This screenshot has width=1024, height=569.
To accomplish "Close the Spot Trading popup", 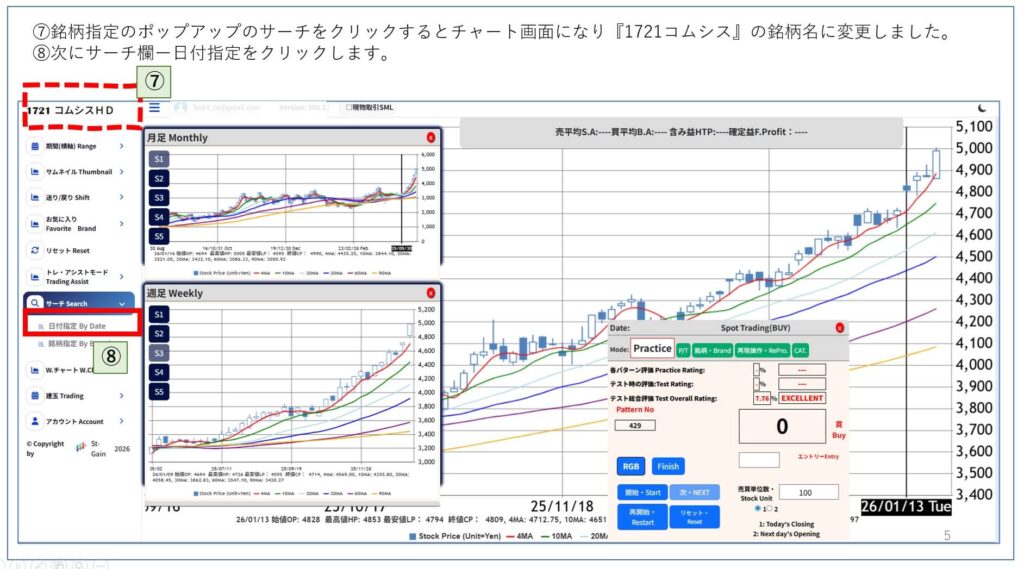I will pyautogui.click(x=839, y=328).
